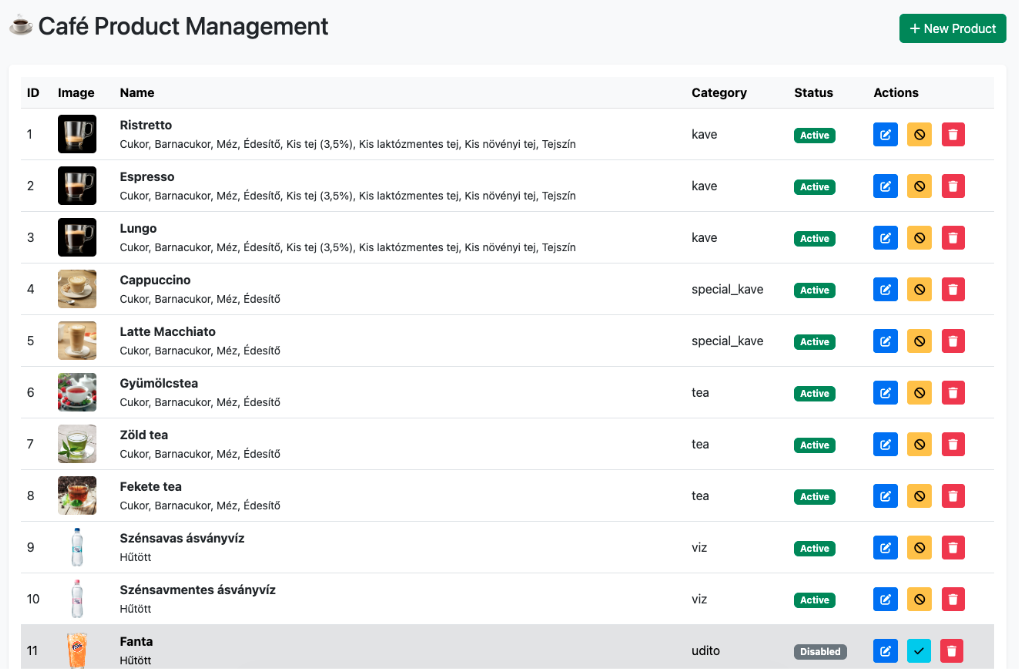Edit the Szénsavas ásványvíz product
Screen dimensions: 1020x669
(885, 548)
